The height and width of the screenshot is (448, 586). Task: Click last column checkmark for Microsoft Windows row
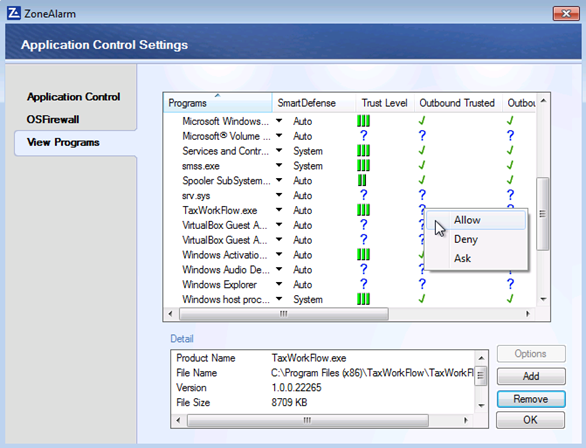point(510,121)
